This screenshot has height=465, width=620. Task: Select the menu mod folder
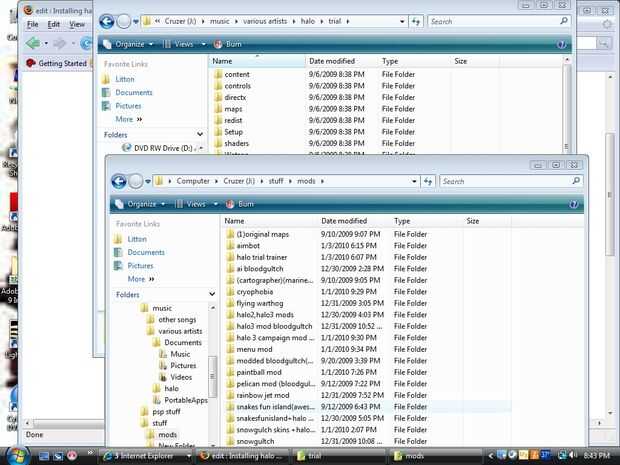pos(254,349)
